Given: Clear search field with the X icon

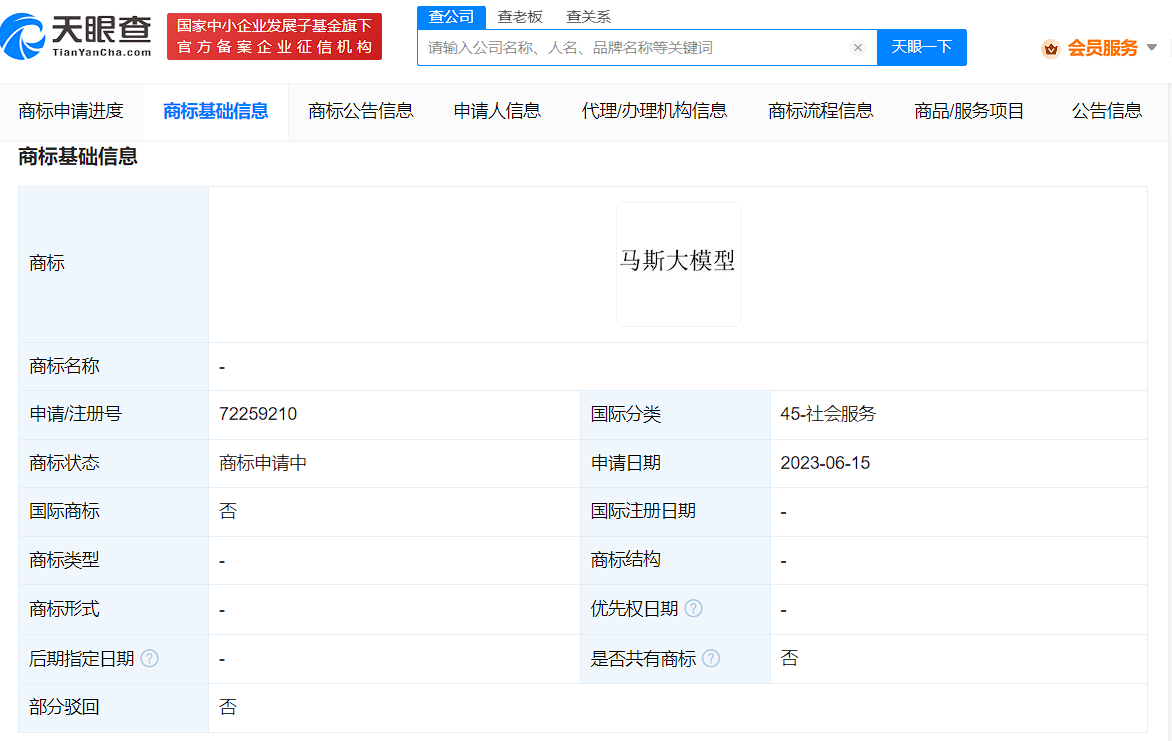Looking at the screenshot, I should tap(857, 47).
